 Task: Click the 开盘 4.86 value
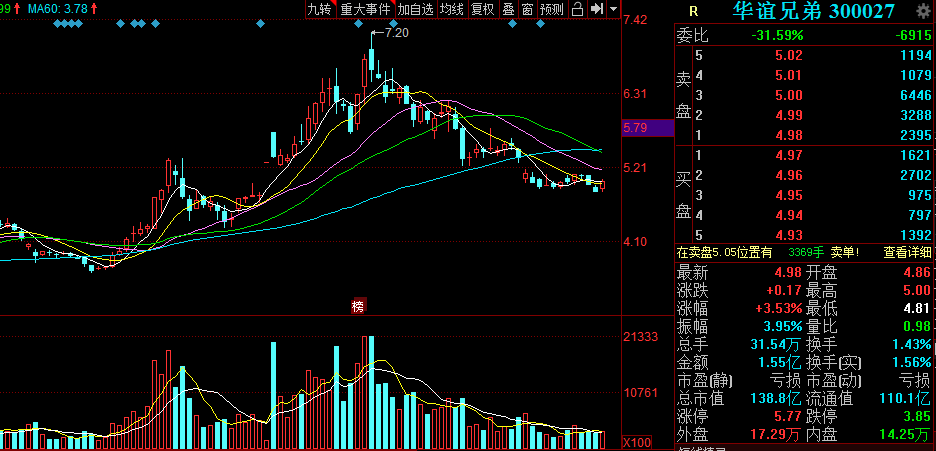[x=917, y=273]
